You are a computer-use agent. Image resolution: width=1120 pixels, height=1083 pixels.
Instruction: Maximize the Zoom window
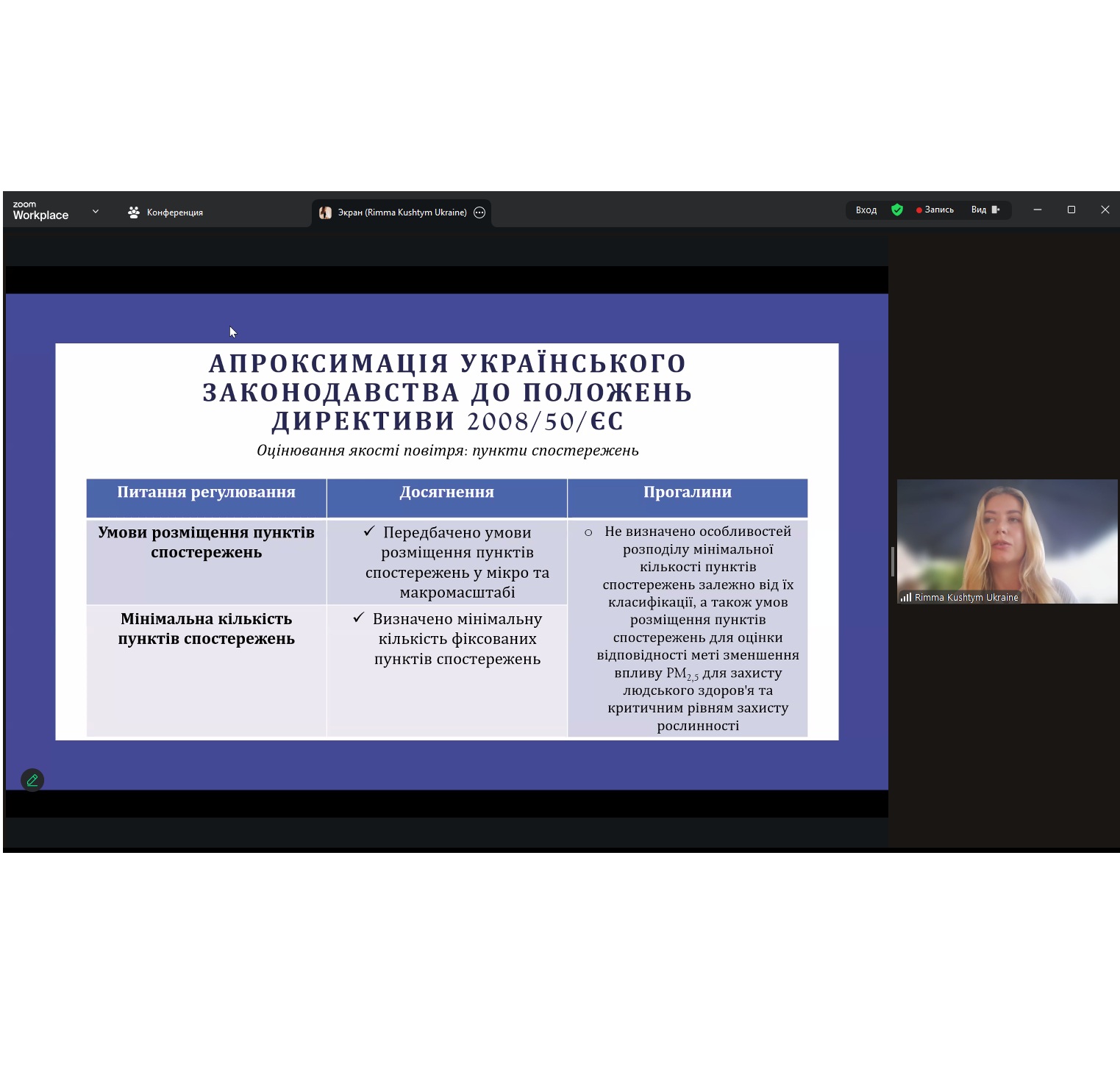coord(1071,210)
